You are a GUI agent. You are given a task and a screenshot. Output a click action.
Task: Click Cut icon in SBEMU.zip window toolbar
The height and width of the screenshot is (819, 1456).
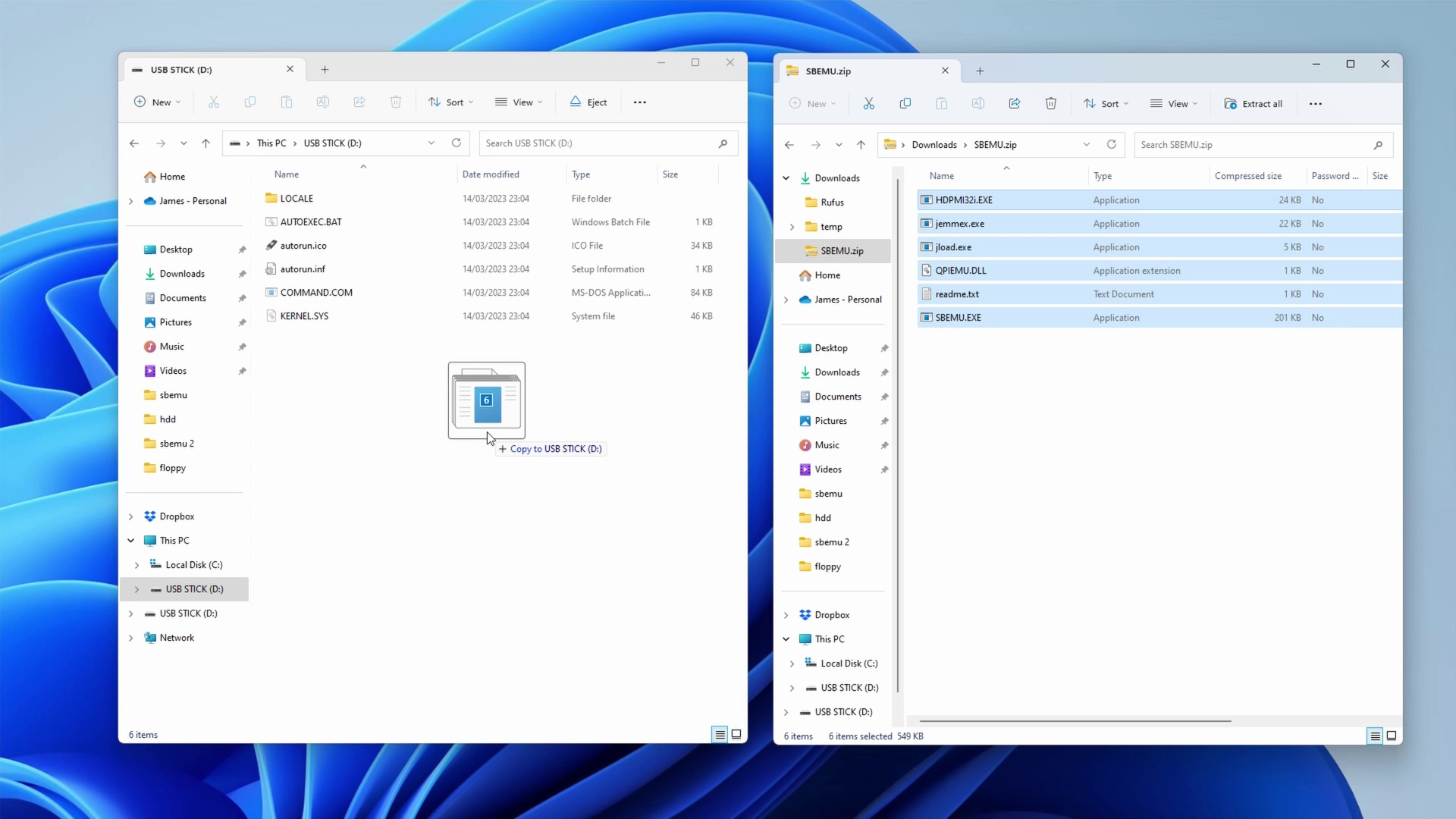pyautogui.click(x=868, y=104)
